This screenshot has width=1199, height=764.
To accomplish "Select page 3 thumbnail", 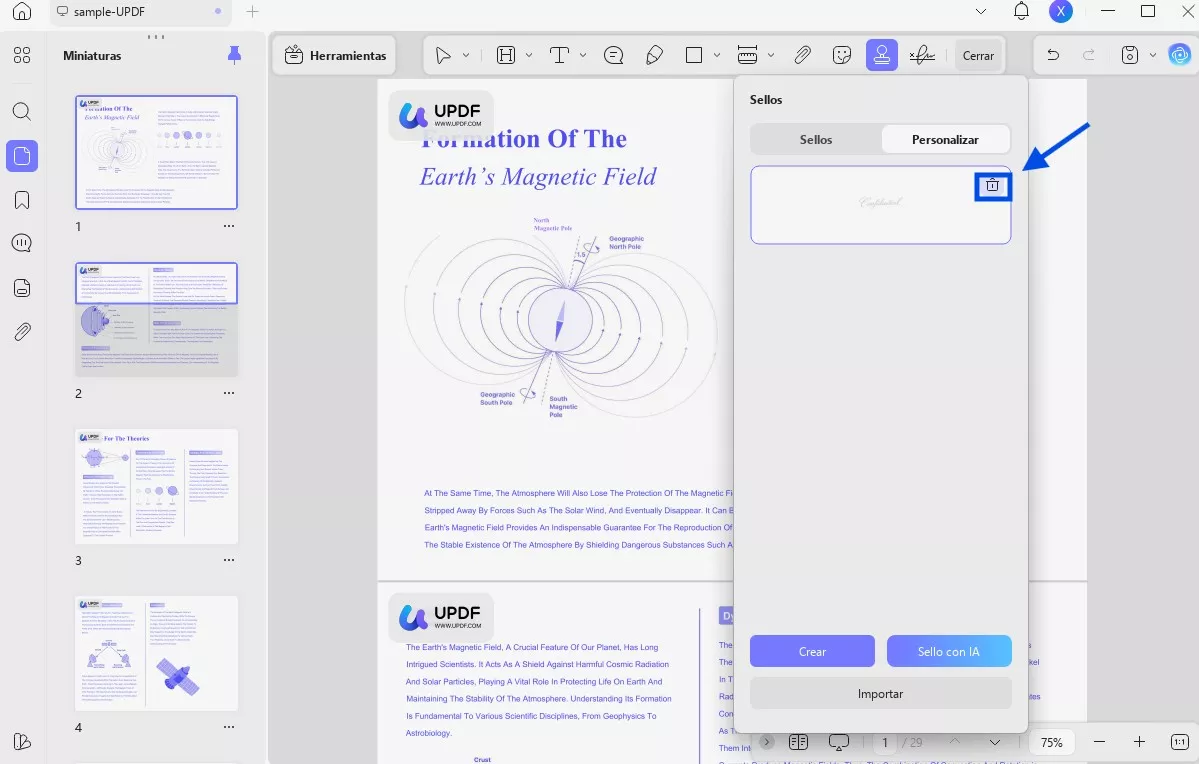I will 157,486.
